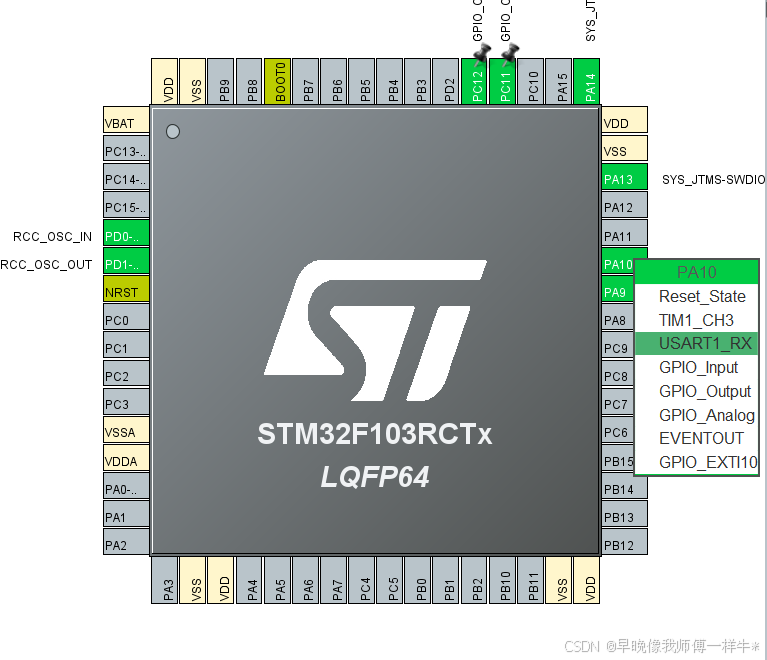
Task: Click the PB14 pin
Action: tap(625, 486)
